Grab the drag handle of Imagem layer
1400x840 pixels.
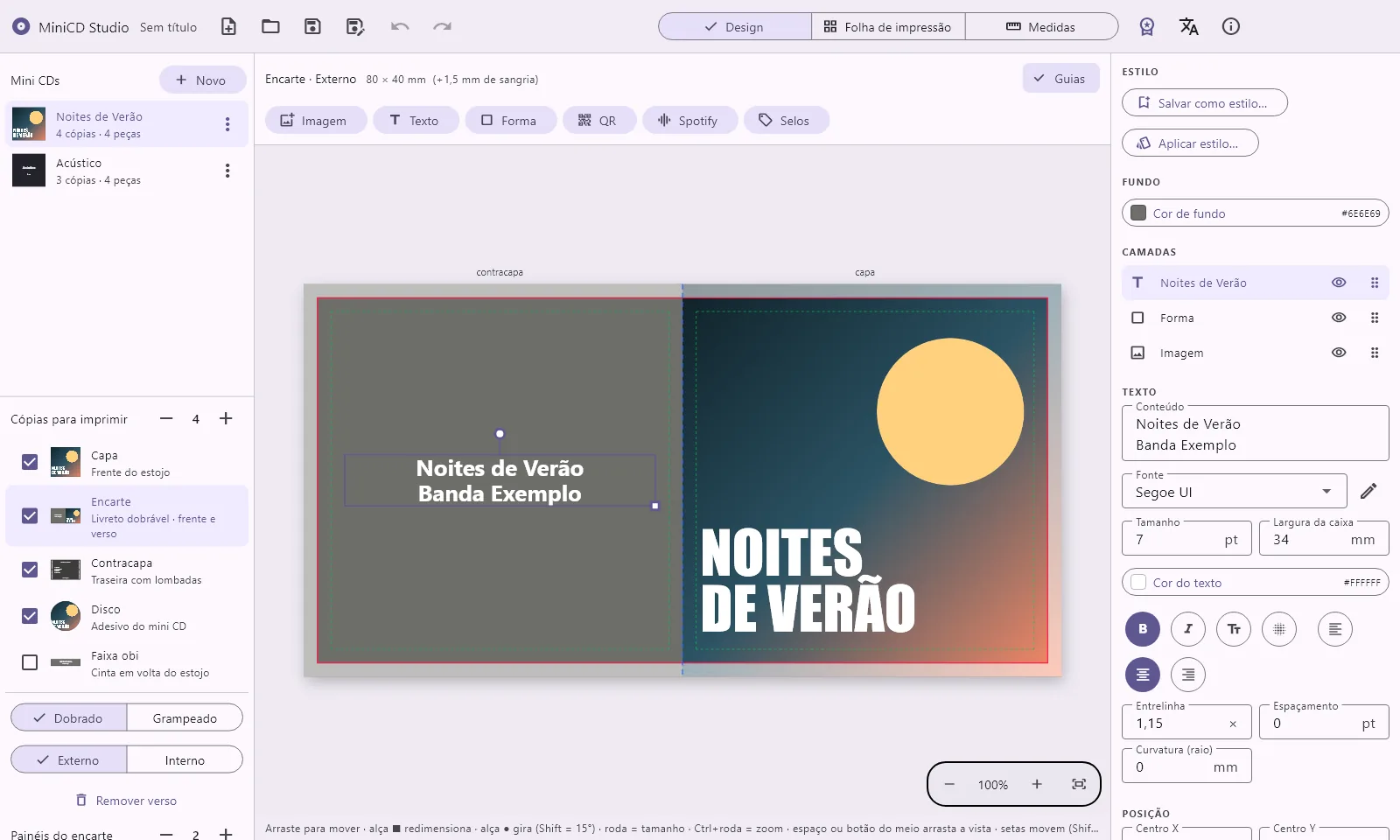pos(1375,353)
